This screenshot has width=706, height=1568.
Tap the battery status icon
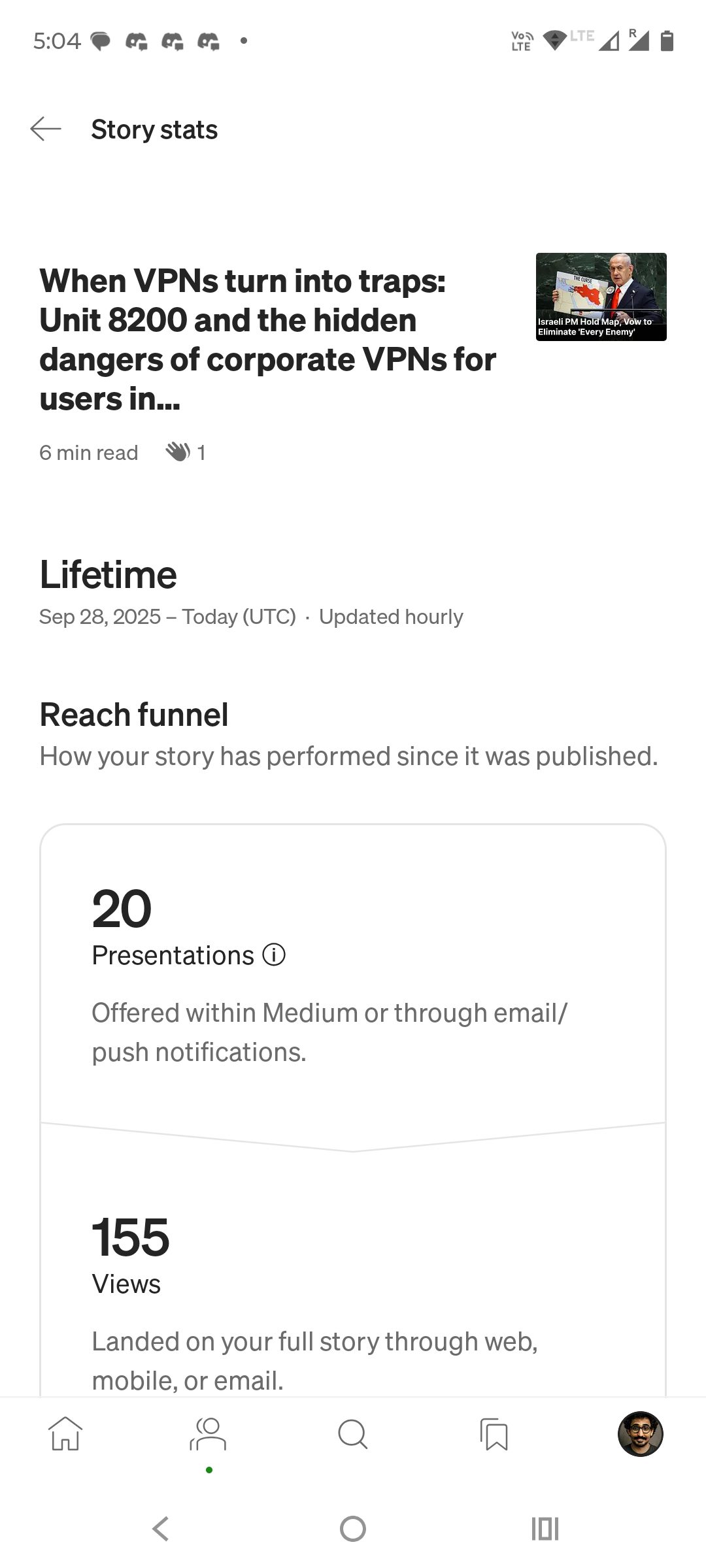click(x=667, y=41)
